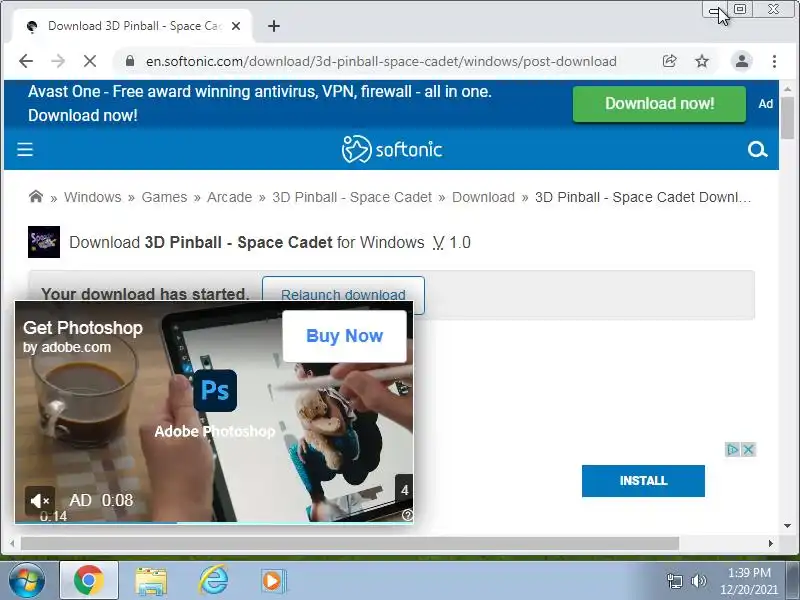
Task: Go to Windows breadcrumb
Action: point(92,197)
